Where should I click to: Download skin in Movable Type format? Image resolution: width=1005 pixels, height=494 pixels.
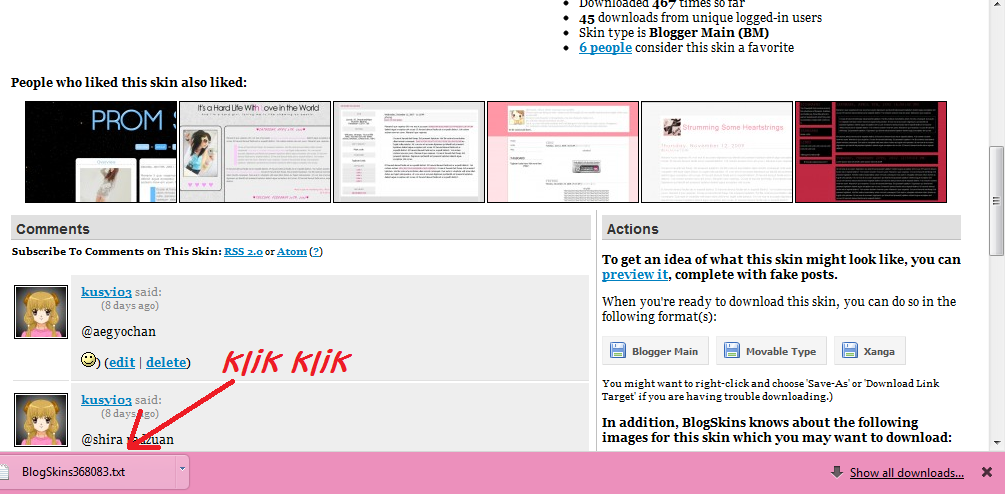coord(771,351)
